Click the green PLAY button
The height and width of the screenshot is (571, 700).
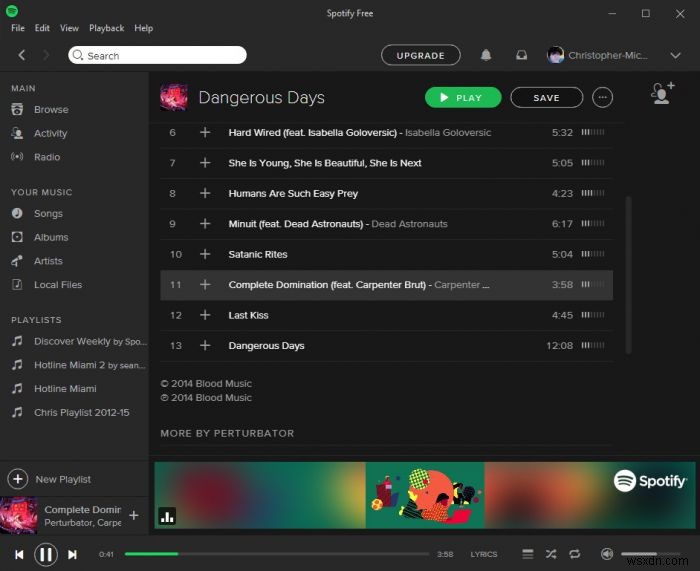[x=463, y=97]
